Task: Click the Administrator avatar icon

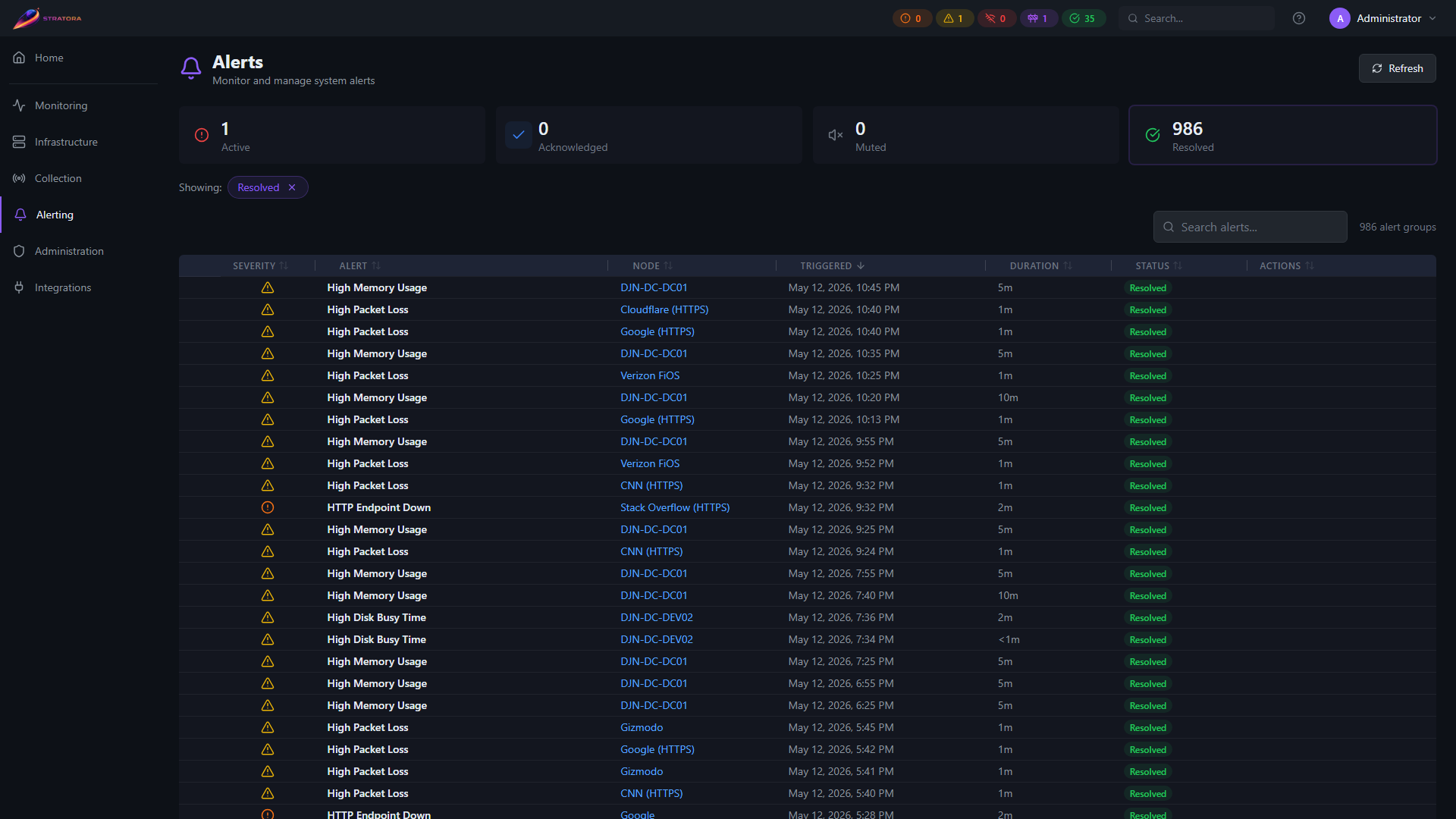Action: (x=1340, y=18)
